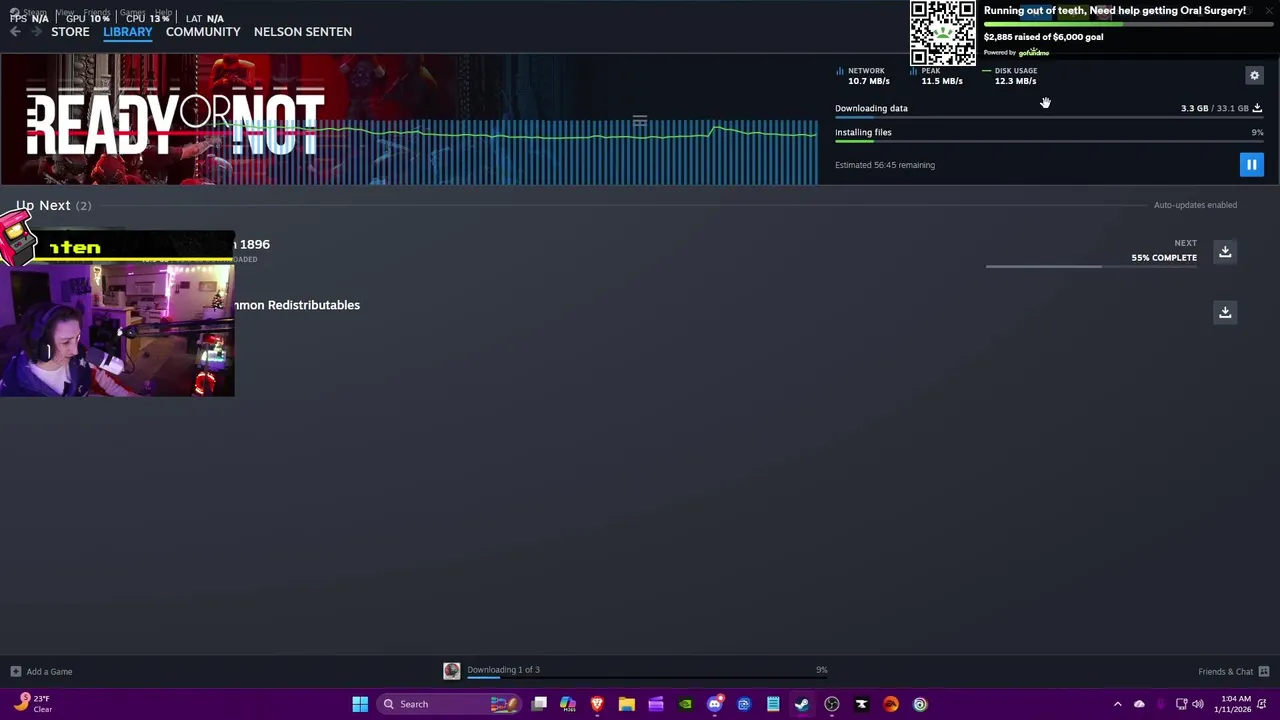Show hidden system tray icons
The width and height of the screenshot is (1280, 720).
click(1117, 704)
